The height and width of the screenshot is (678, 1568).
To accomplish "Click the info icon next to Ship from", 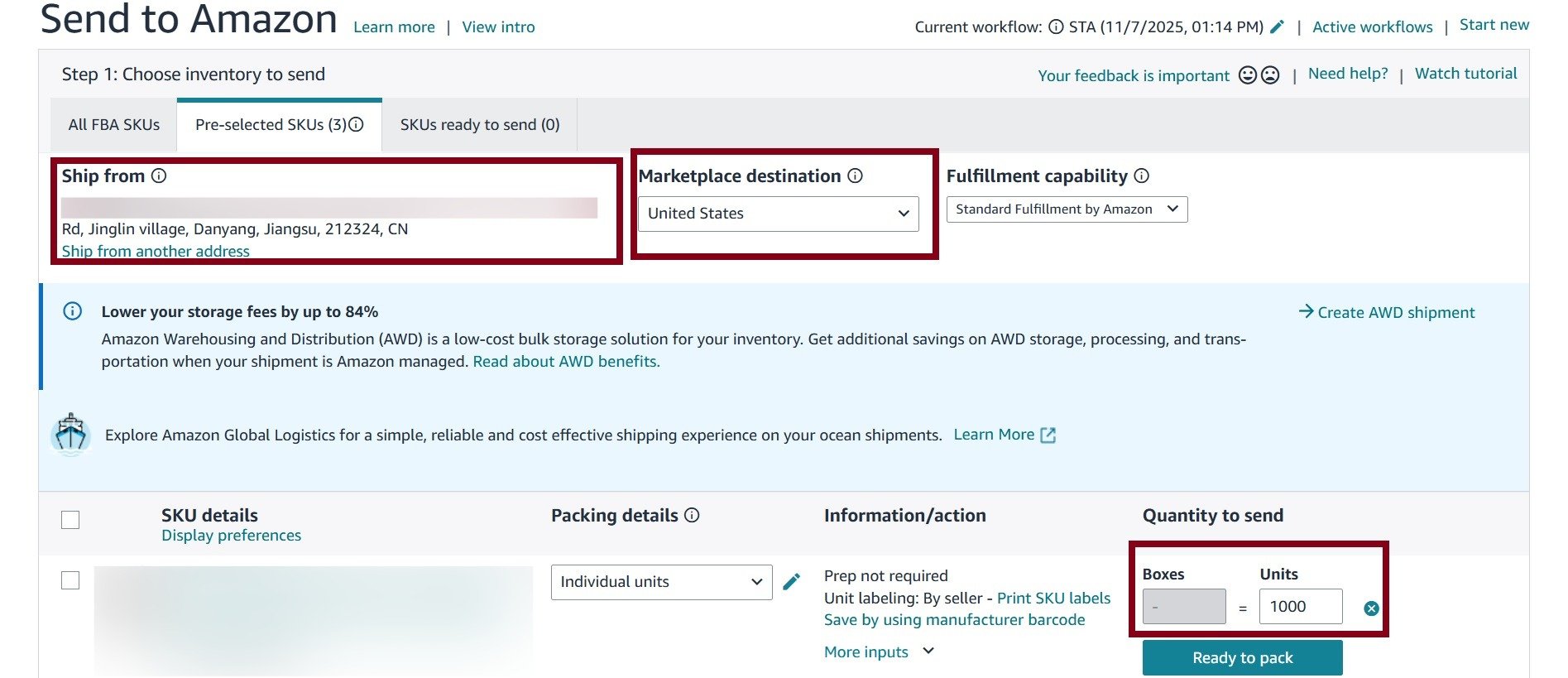I will pos(159,176).
